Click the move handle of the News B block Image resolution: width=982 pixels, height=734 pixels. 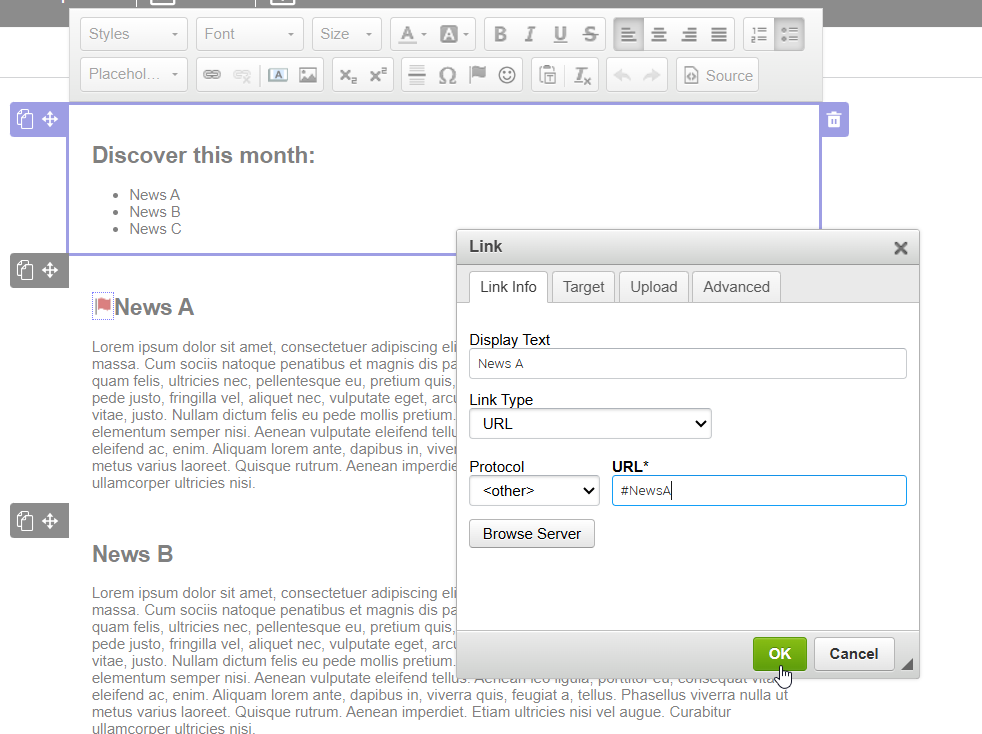tap(50, 521)
